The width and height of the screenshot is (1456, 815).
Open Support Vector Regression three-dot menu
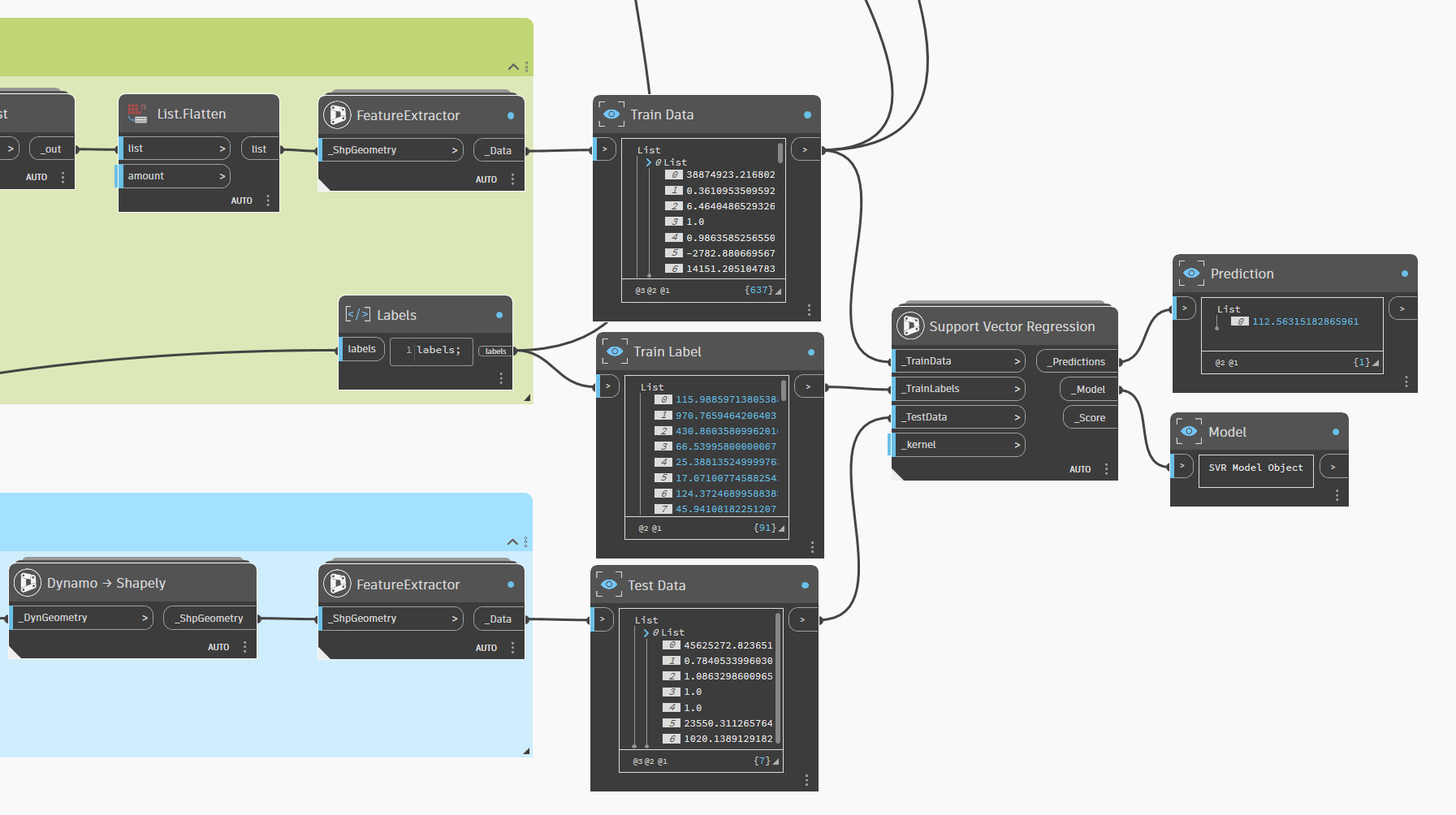(x=1106, y=469)
